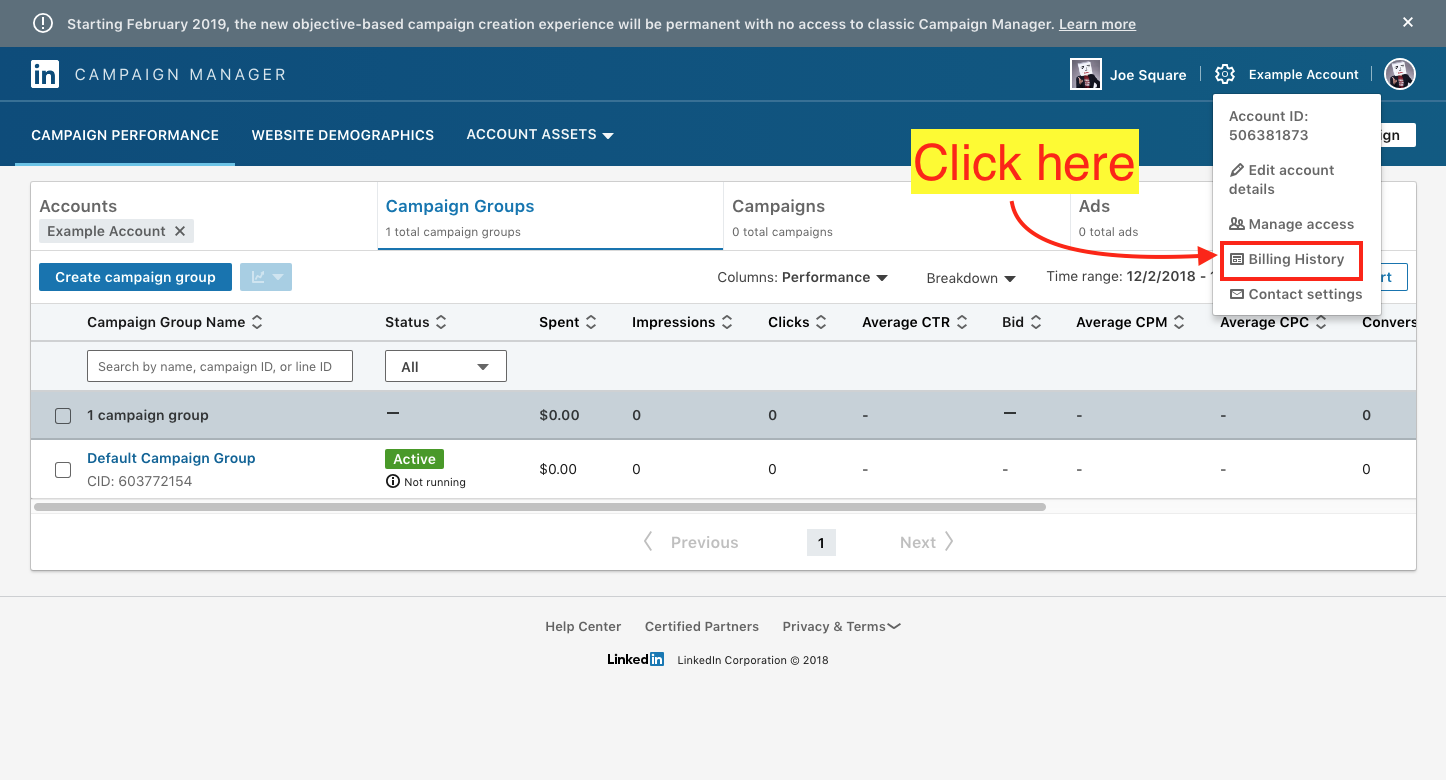Screen dimensions: 1446x780
Task: Open Edit account details menu item
Action: tap(1282, 179)
